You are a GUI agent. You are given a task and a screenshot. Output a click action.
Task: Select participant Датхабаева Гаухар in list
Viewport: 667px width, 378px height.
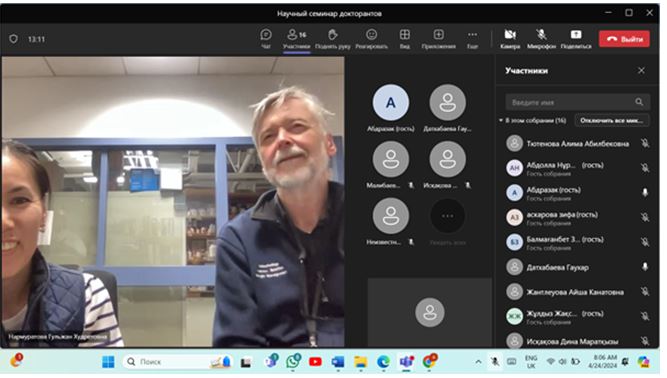click(x=577, y=267)
